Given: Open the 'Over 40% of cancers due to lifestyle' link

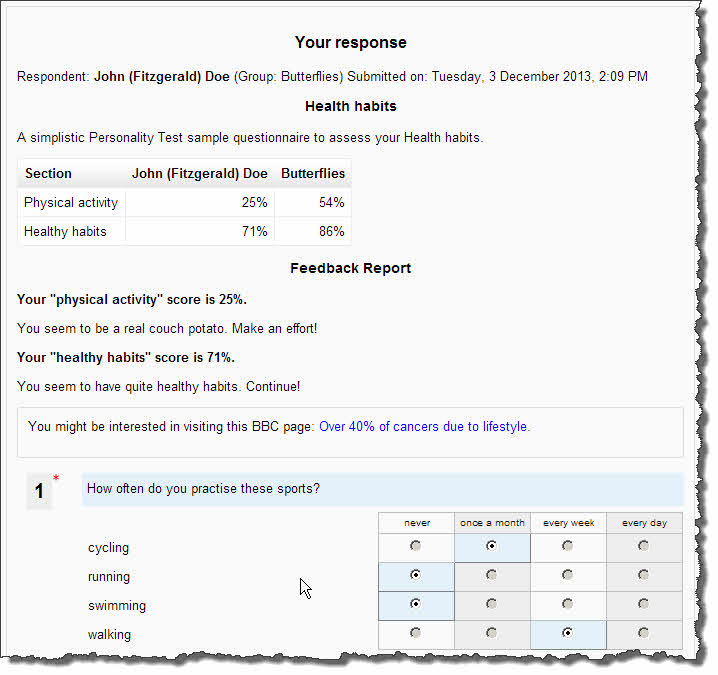Looking at the screenshot, I should pyautogui.click(x=423, y=426).
